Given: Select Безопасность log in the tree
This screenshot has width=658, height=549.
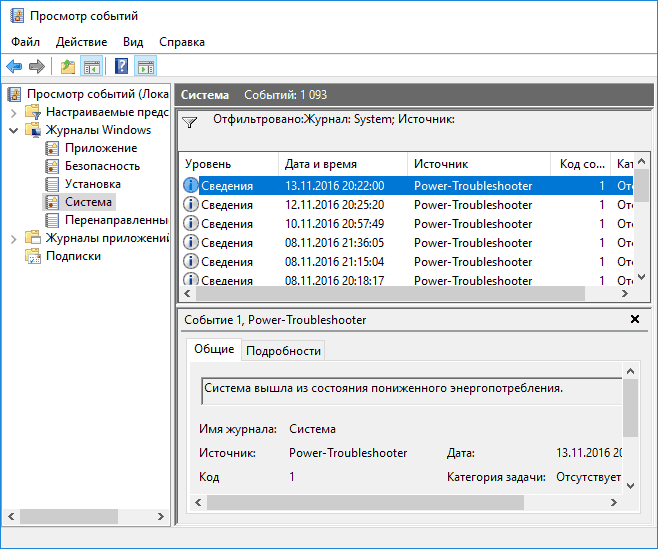Looking at the screenshot, I should click(102, 166).
